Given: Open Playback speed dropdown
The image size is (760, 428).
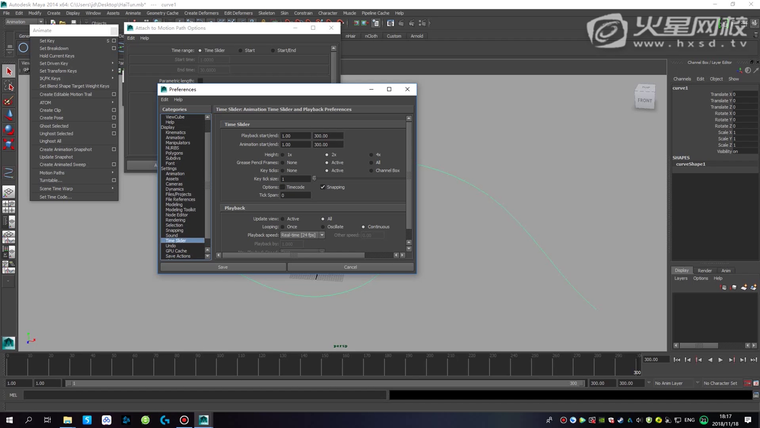Looking at the screenshot, I should [x=304, y=235].
